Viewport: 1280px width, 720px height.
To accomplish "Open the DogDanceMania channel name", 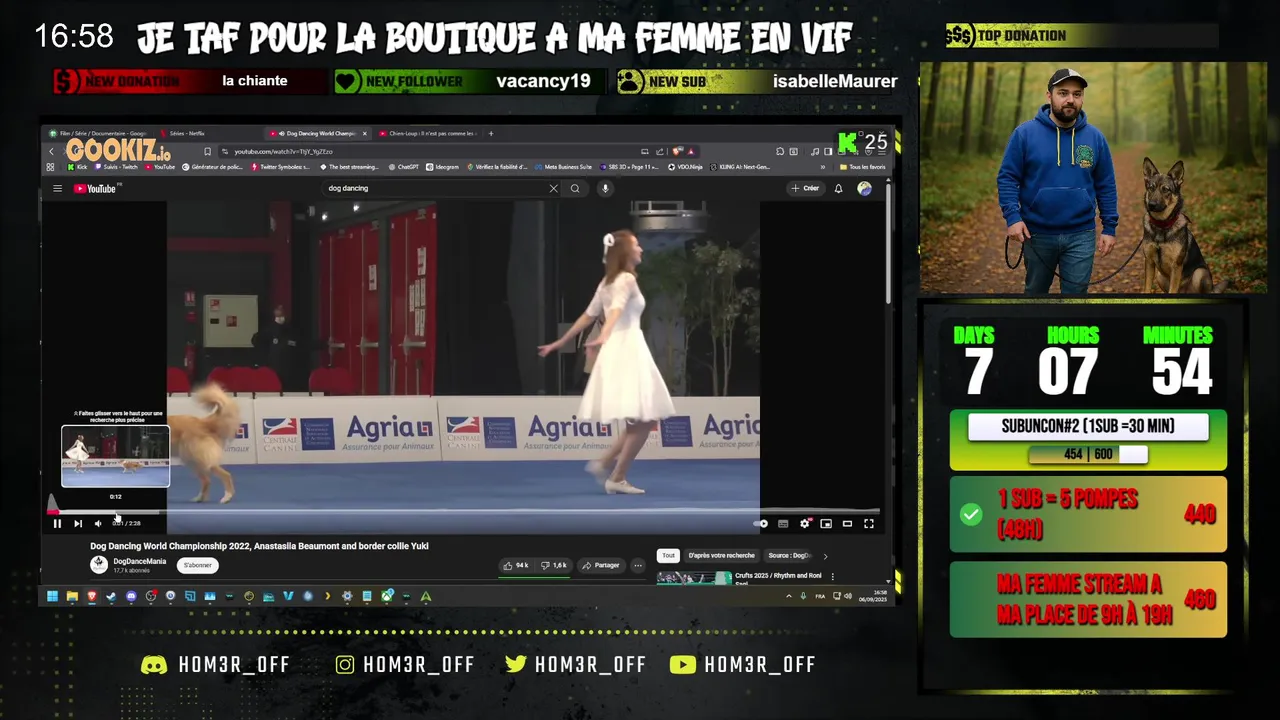I will pos(140,561).
